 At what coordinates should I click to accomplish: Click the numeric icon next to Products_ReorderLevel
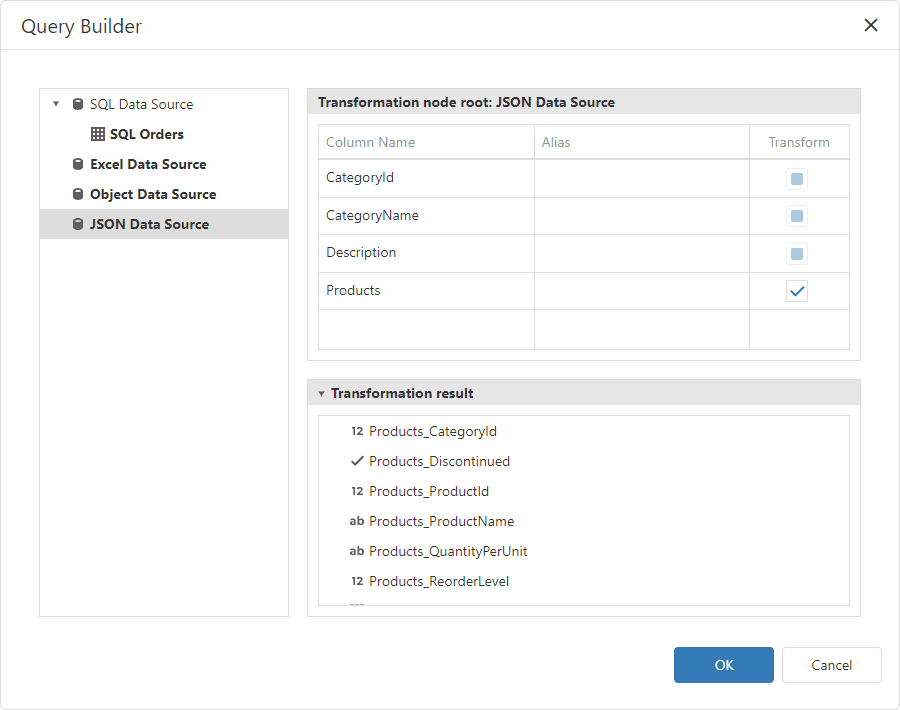click(x=355, y=581)
